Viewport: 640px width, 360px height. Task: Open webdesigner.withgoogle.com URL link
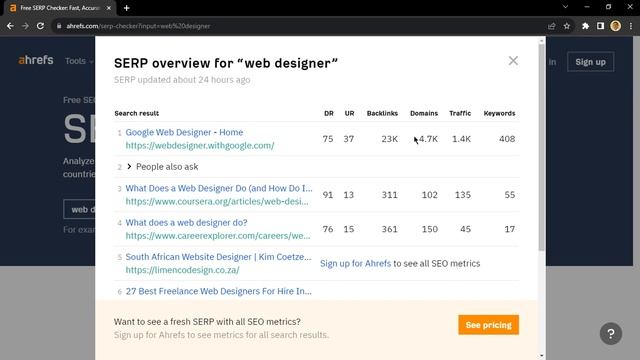(x=200, y=145)
